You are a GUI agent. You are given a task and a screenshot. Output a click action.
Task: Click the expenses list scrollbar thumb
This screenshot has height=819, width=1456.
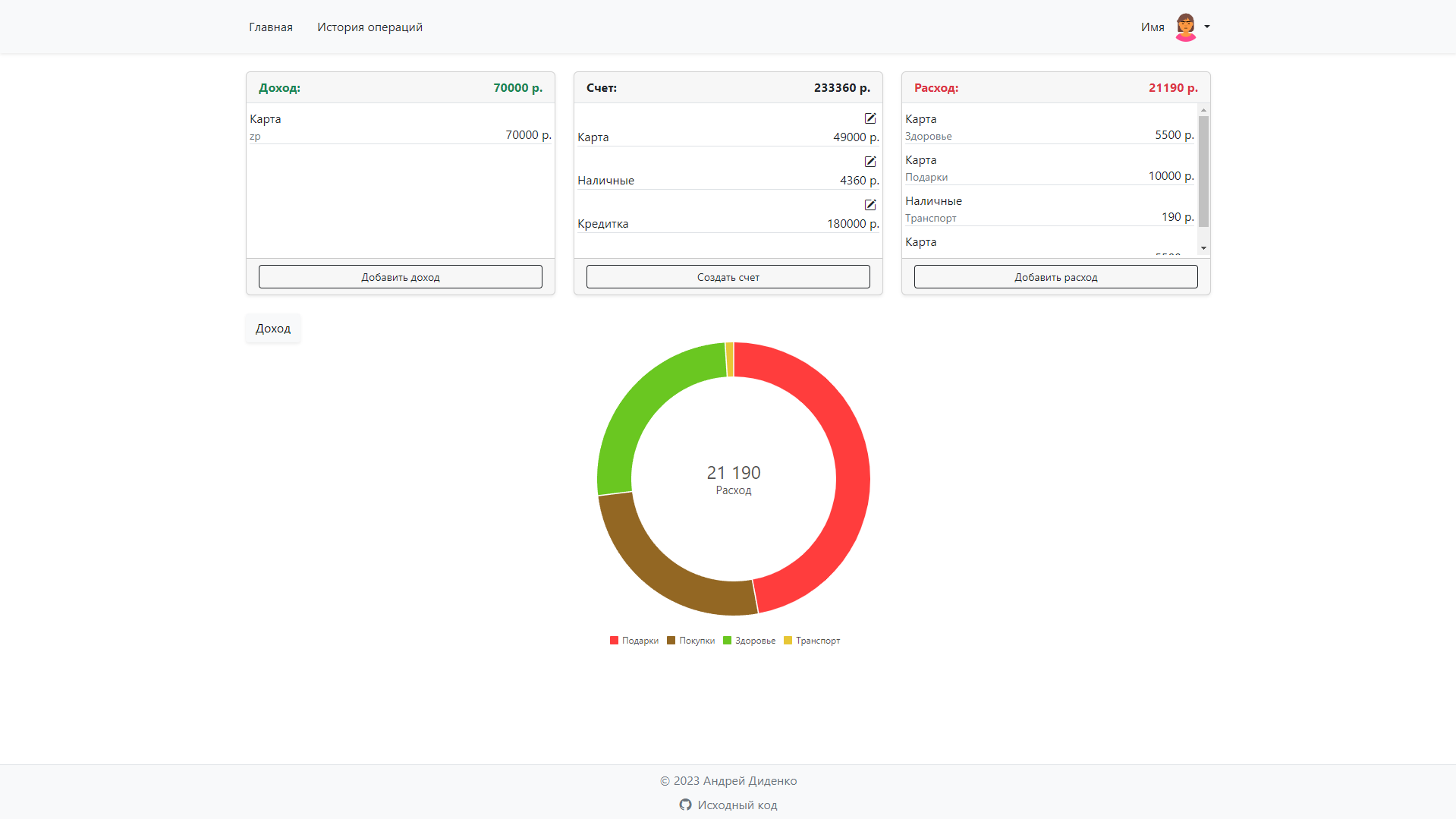pyautogui.click(x=1203, y=172)
